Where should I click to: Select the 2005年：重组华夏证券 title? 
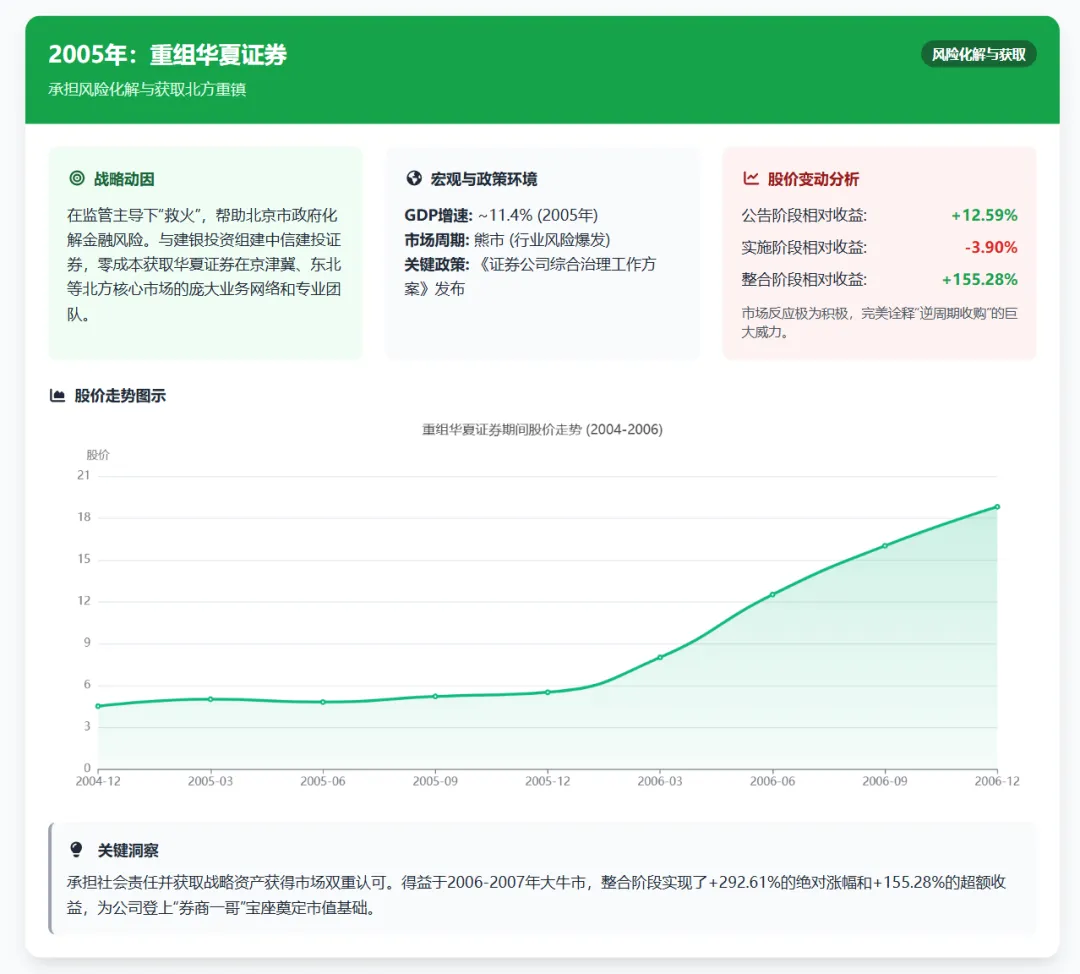(x=167, y=54)
